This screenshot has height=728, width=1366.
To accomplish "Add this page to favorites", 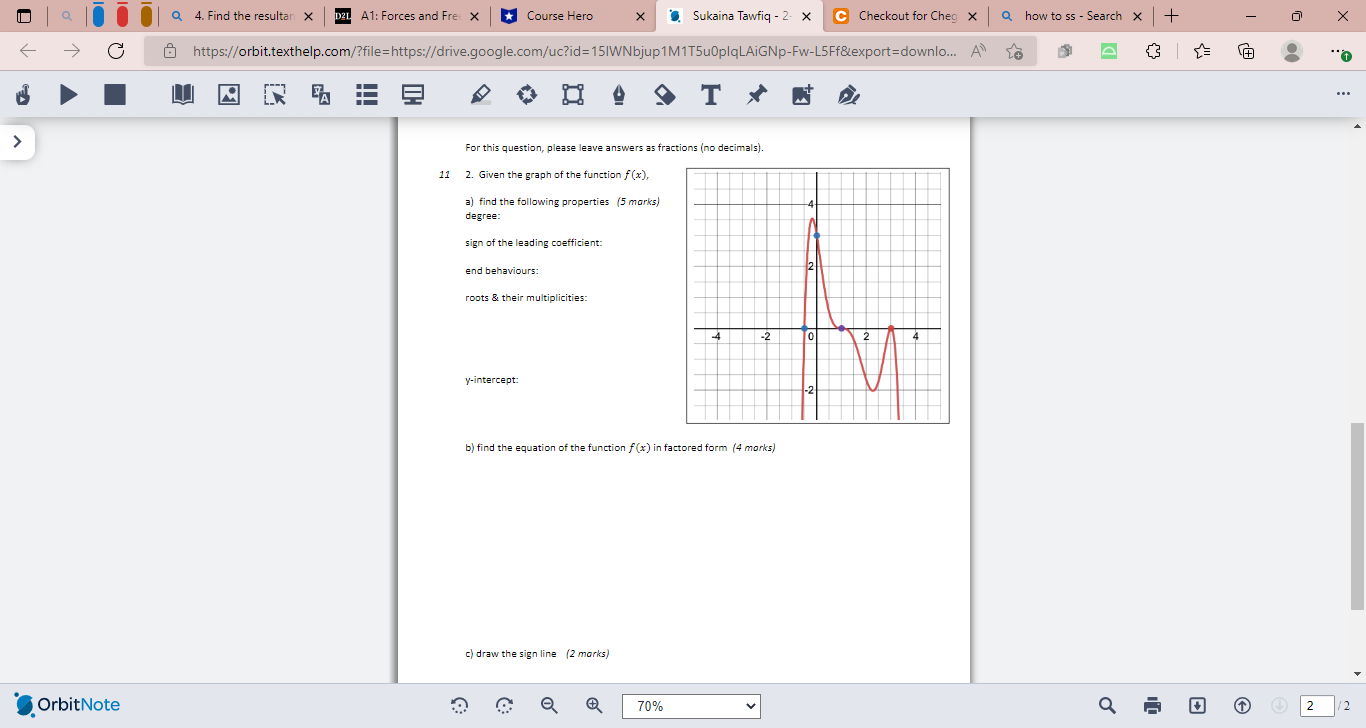I will pyautogui.click(x=1015, y=51).
